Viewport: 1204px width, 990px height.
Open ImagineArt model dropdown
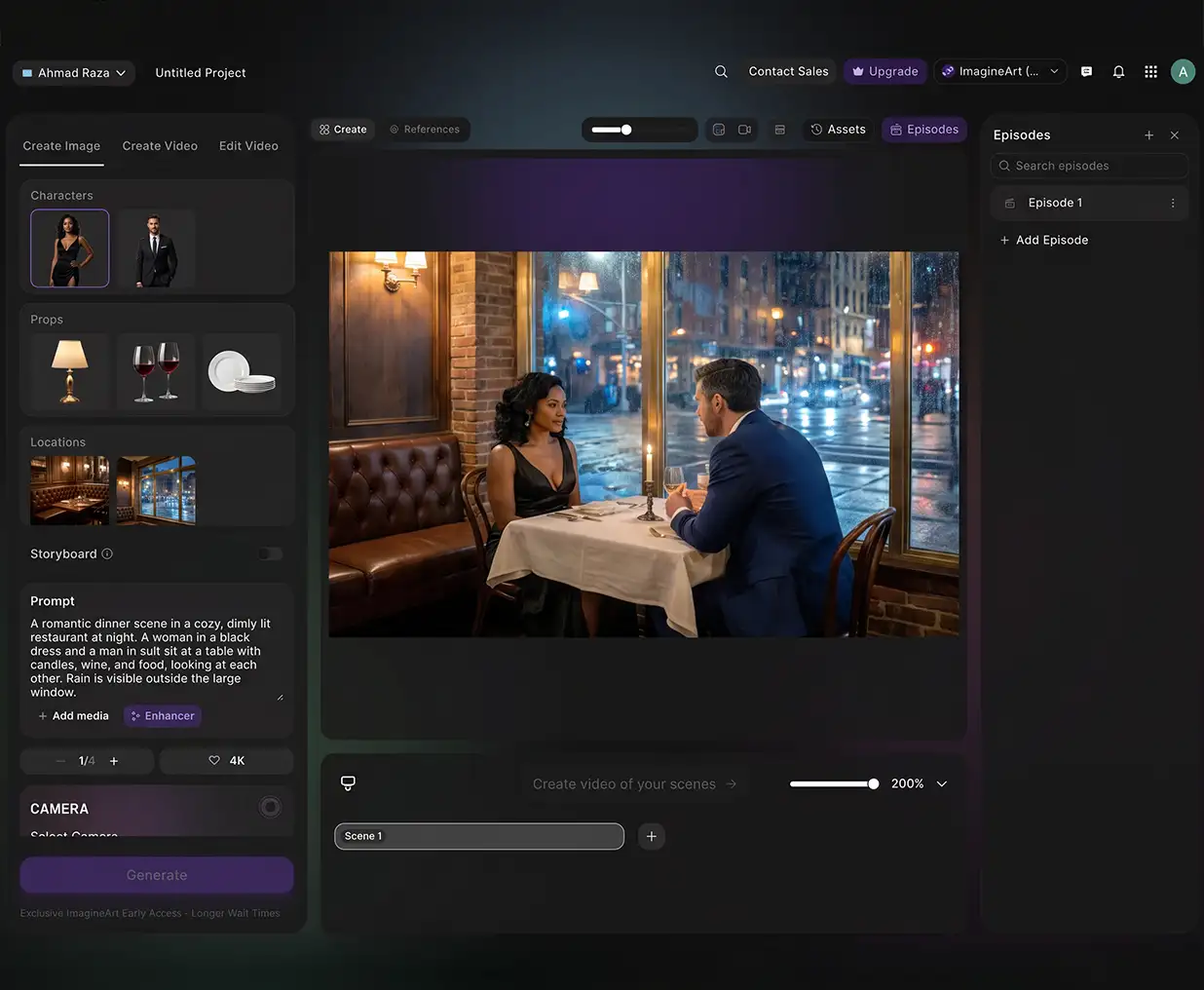pyautogui.click(x=1000, y=71)
